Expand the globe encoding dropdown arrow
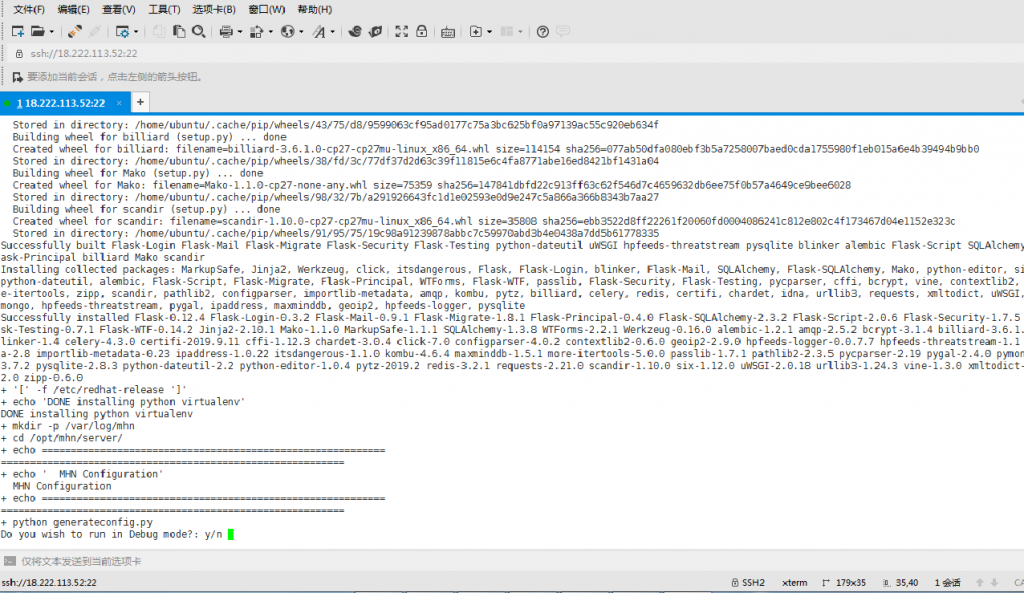Screen dimensions: 1024x593 [301, 31]
